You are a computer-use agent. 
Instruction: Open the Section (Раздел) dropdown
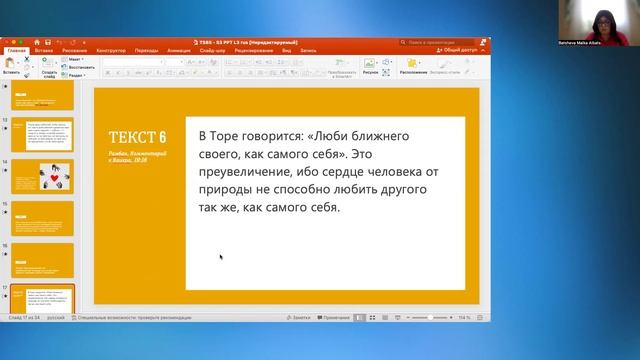(x=73, y=75)
